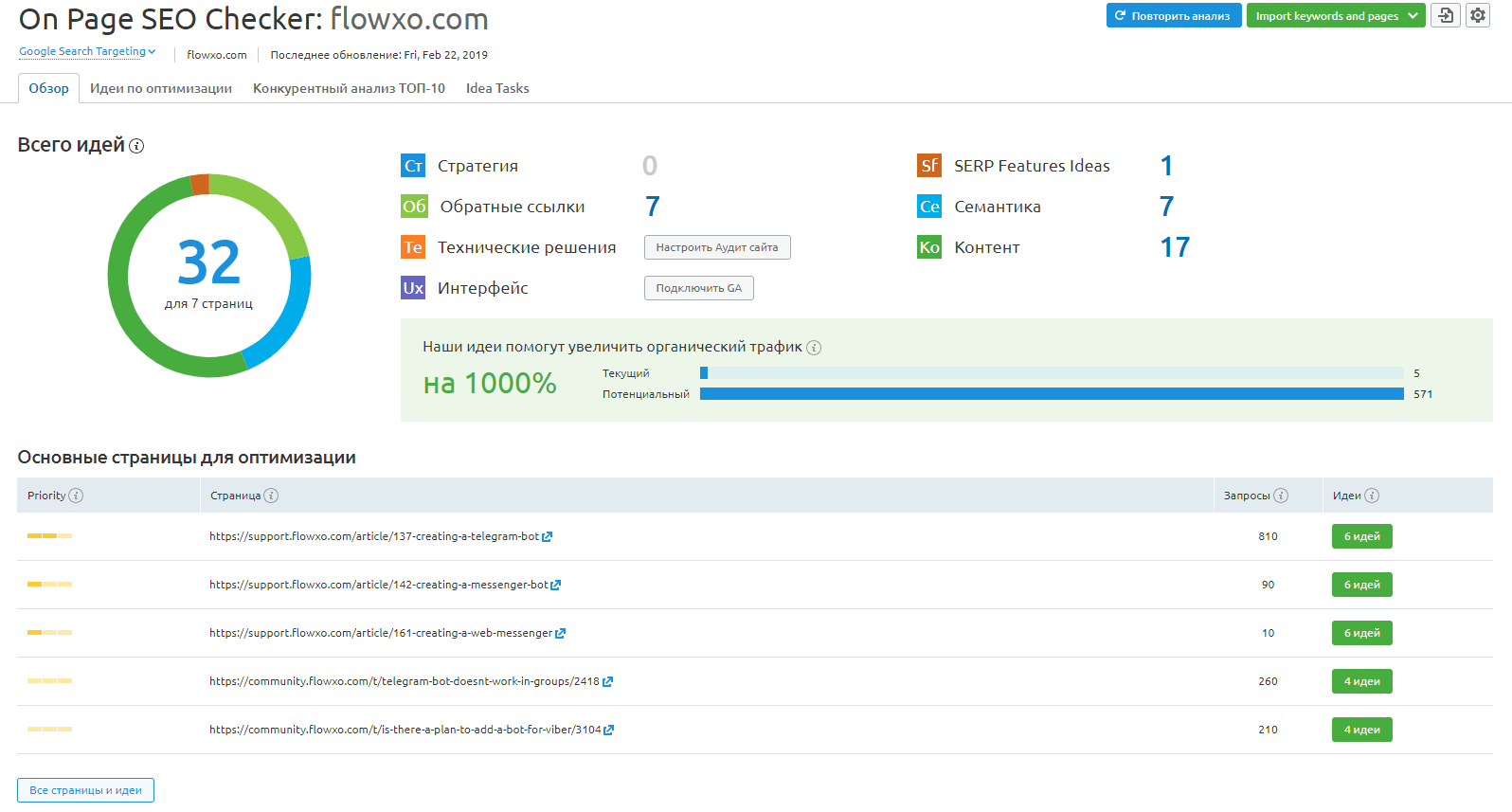The height and width of the screenshot is (812, 1512).
Task: Click the Технические решения Te icon
Action: click(413, 247)
